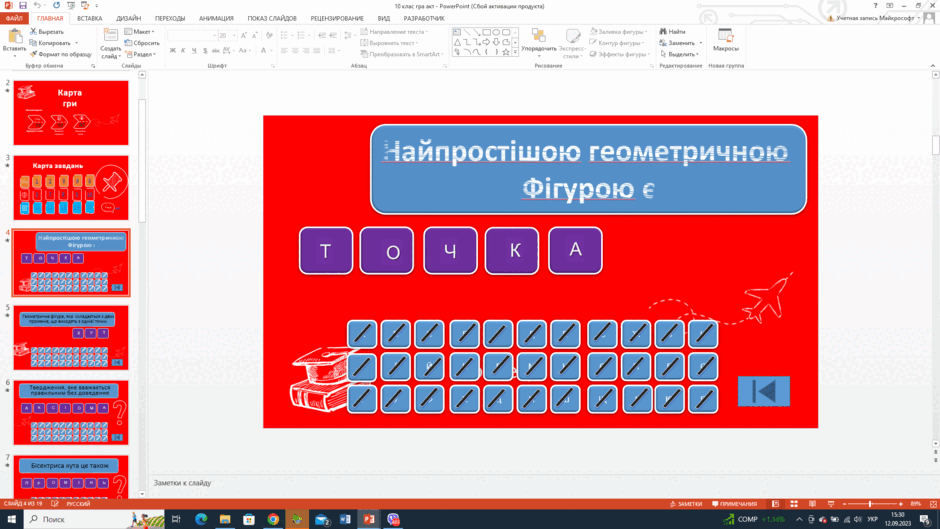
Task: Expand the Section (Раздел) dropdown
Action: click(141, 54)
